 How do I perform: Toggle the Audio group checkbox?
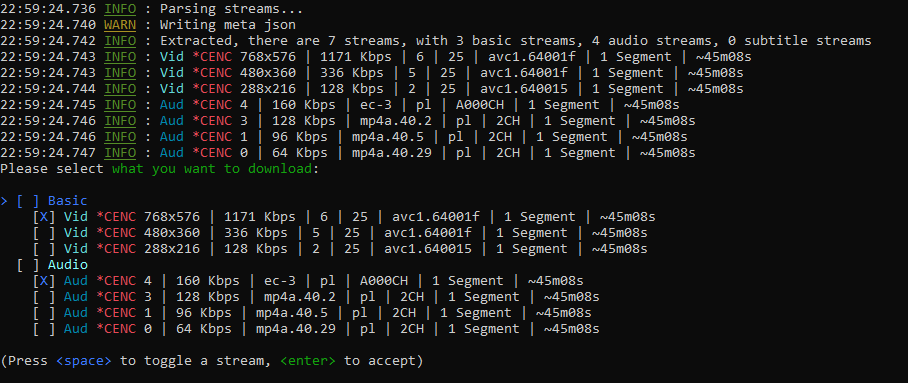pyautogui.click(x=28, y=265)
